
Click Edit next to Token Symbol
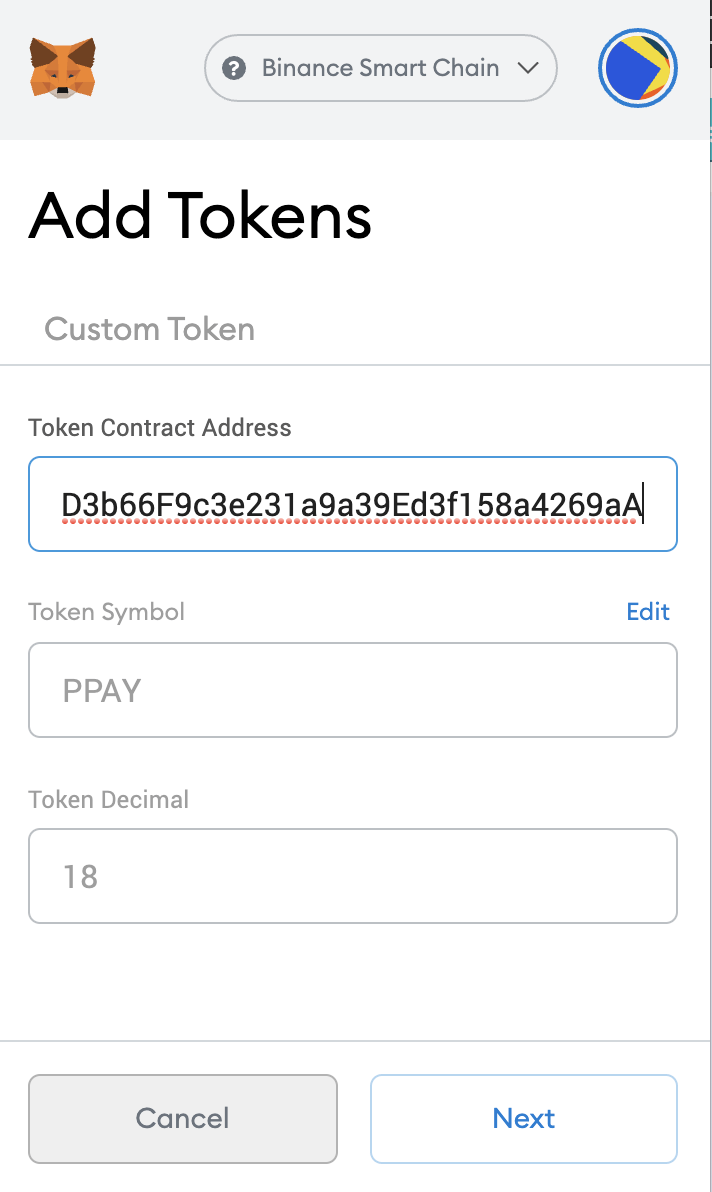click(x=648, y=612)
